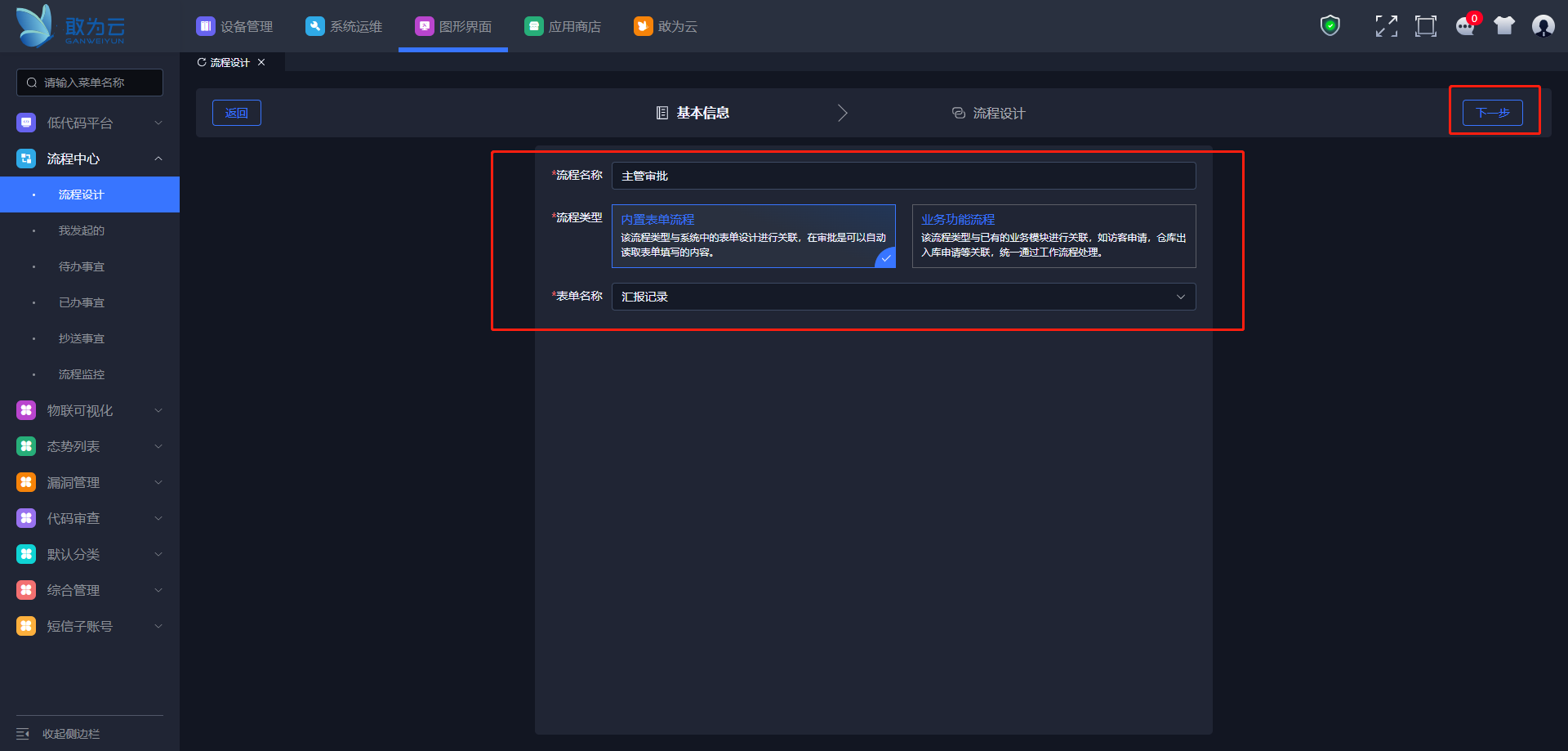Click the 物联可视化 sidebar icon

(26, 410)
